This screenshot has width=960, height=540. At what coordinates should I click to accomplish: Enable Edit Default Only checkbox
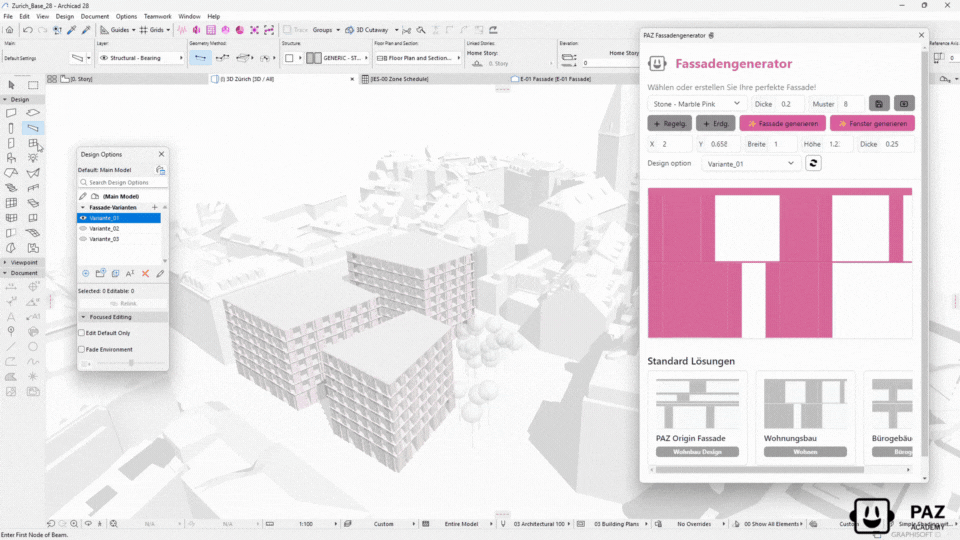click(81, 333)
